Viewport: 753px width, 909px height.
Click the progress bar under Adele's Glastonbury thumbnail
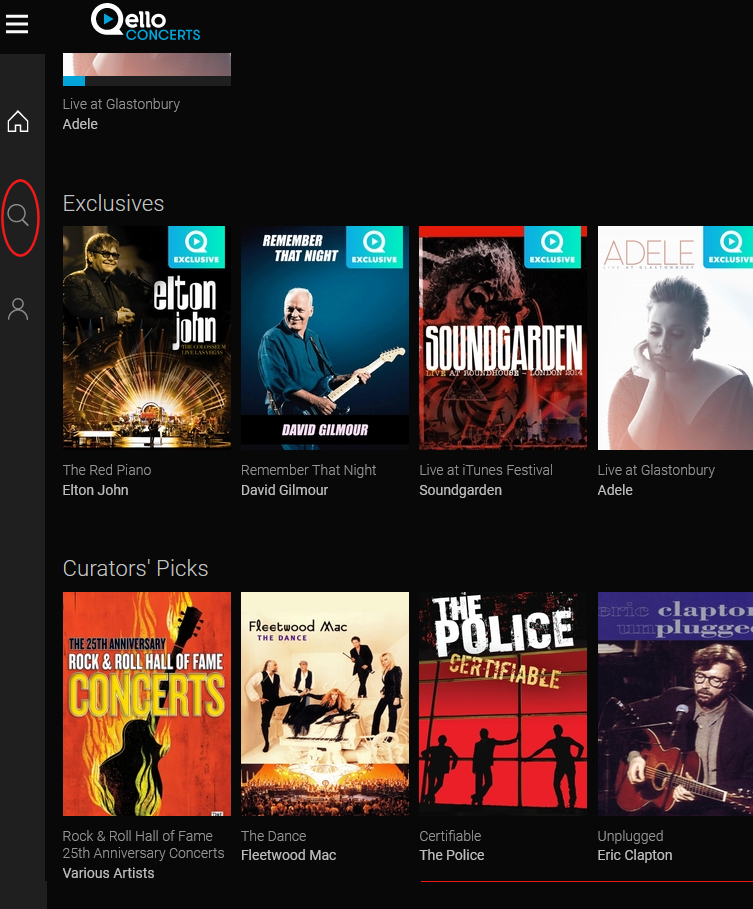coord(147,81)
